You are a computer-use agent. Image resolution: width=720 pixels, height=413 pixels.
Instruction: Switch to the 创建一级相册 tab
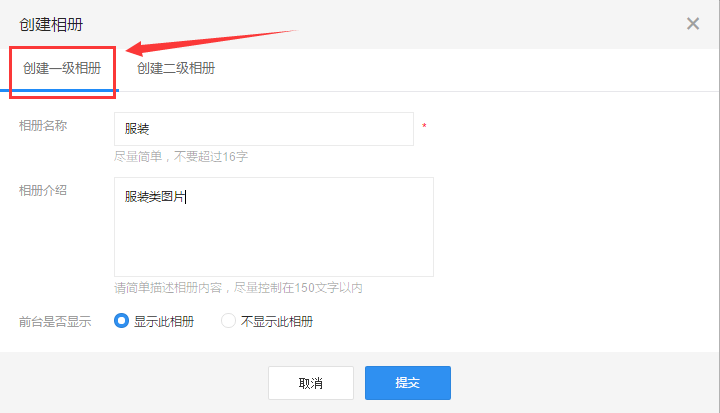pos(62,69)
